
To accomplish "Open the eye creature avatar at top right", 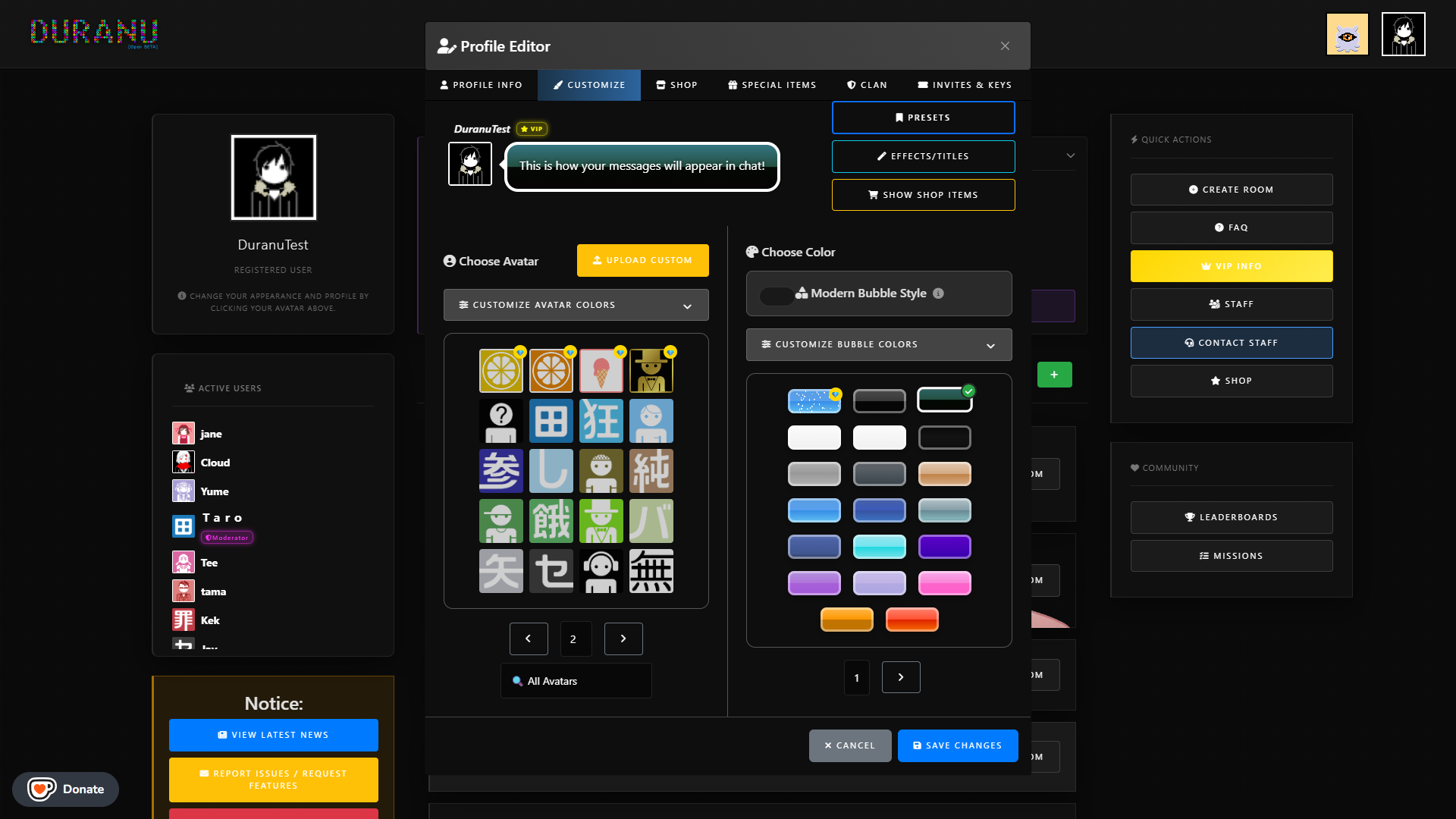I will [1347, 34].
